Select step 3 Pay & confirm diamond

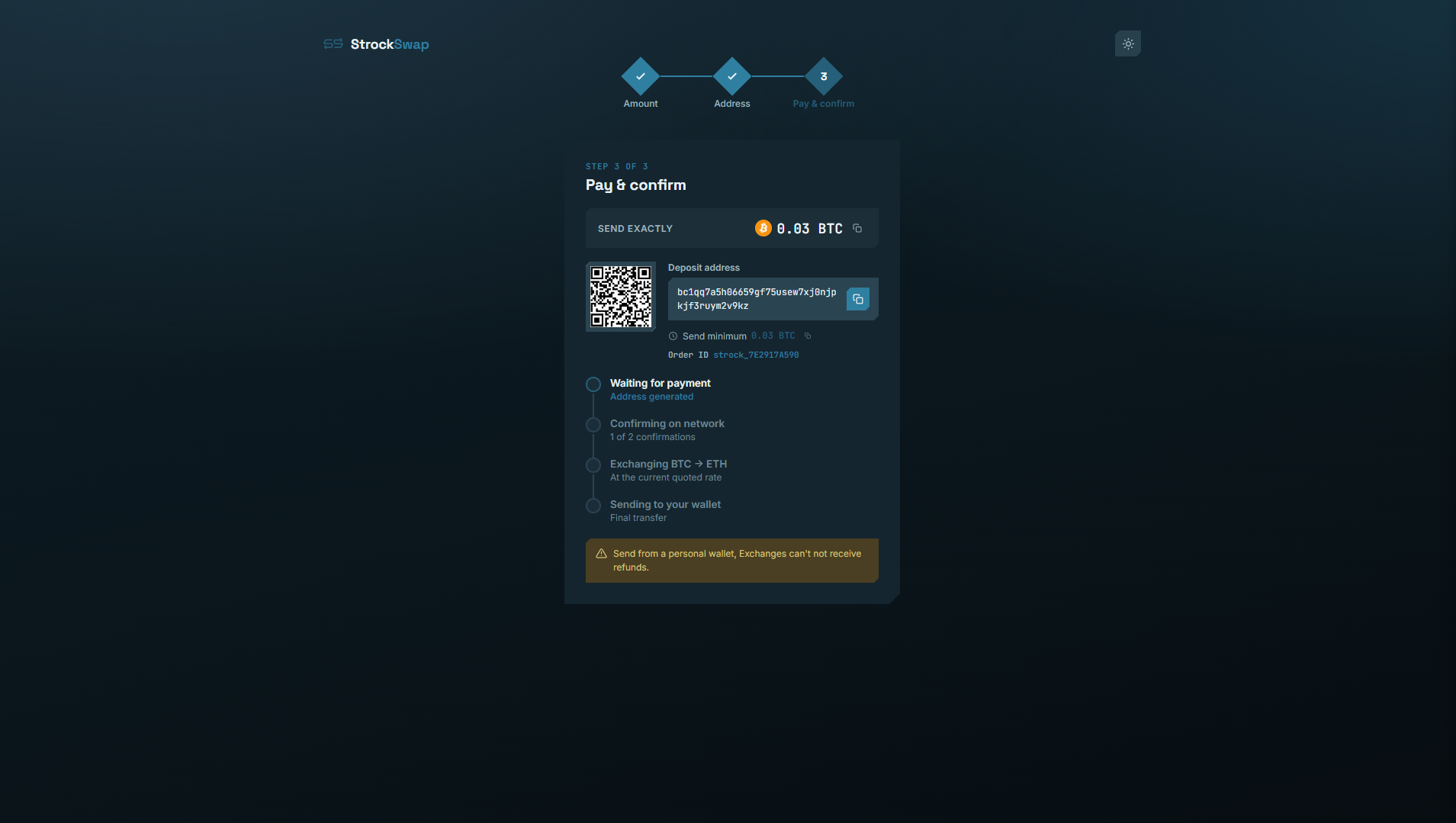[824, 76]
